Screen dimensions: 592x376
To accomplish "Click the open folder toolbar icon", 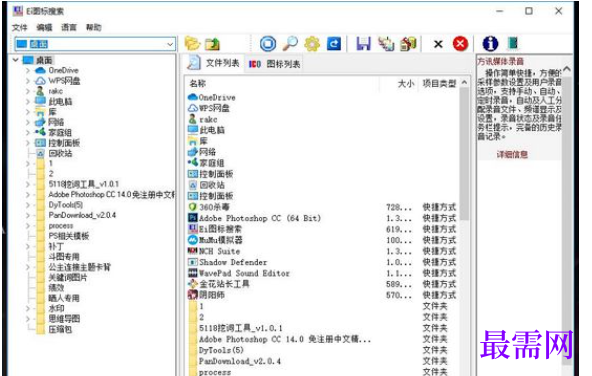I will [192, 44].
